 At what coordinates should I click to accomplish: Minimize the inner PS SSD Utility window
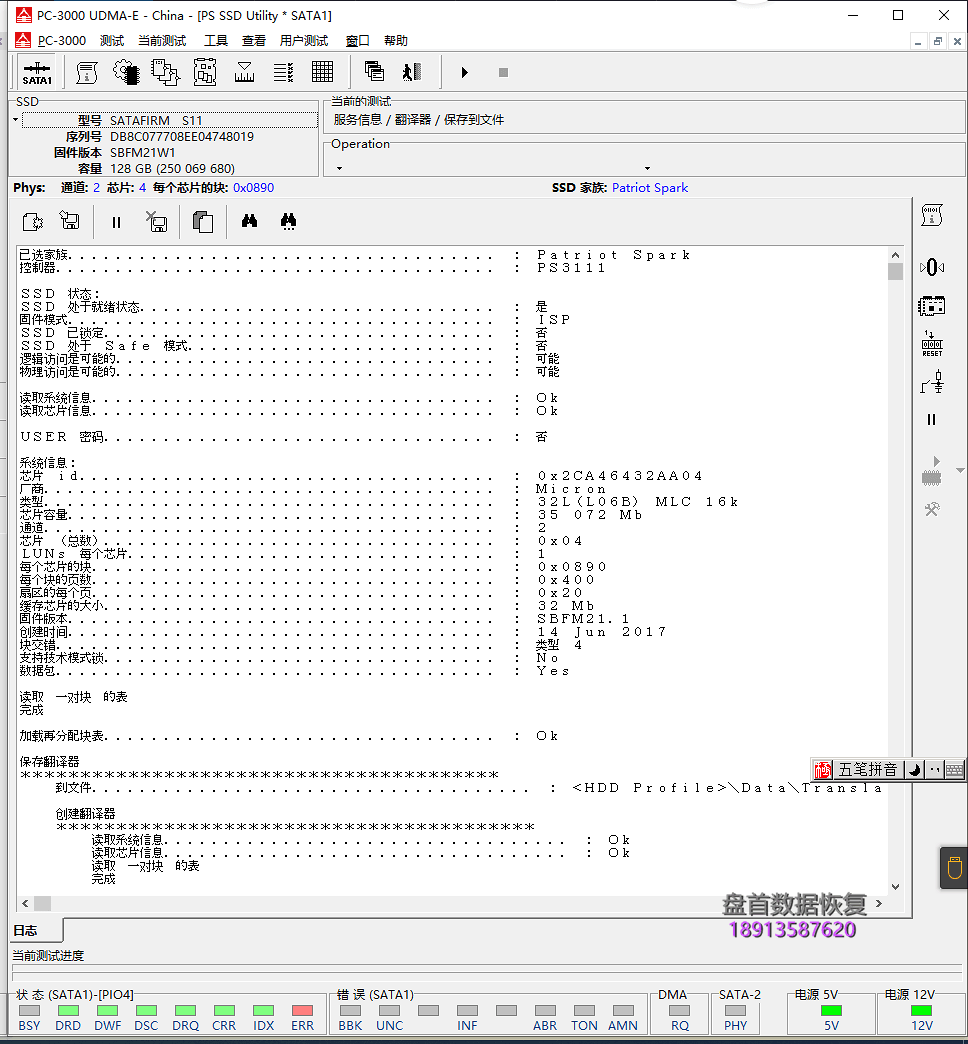(918, 41)
